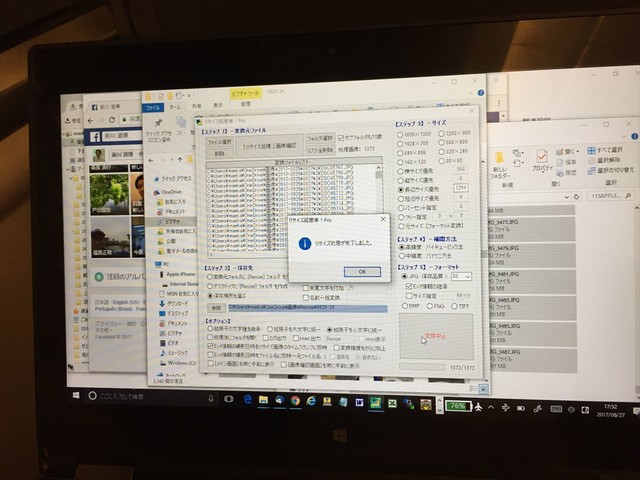The height and width of the screenshot is (480, 640).
Task: Click refresh icon in right Explorer address bar
Action: click(x=576, y=197)
